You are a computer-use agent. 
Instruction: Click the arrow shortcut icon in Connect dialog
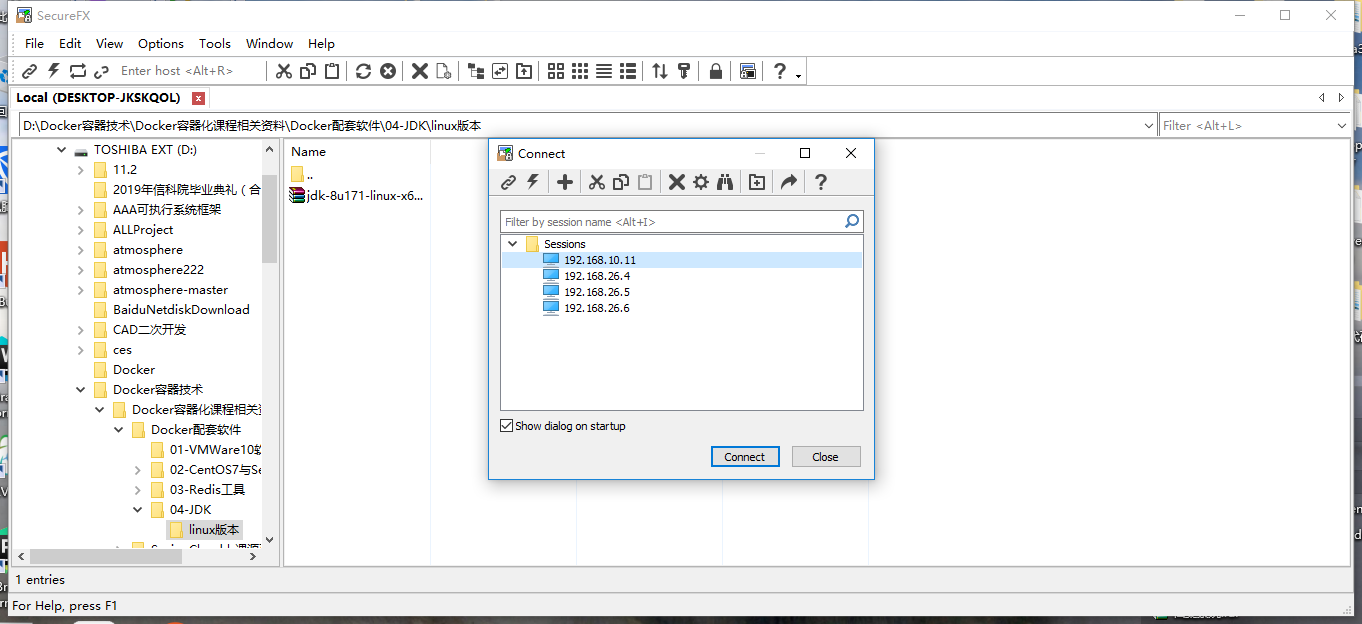pos(789,182)
